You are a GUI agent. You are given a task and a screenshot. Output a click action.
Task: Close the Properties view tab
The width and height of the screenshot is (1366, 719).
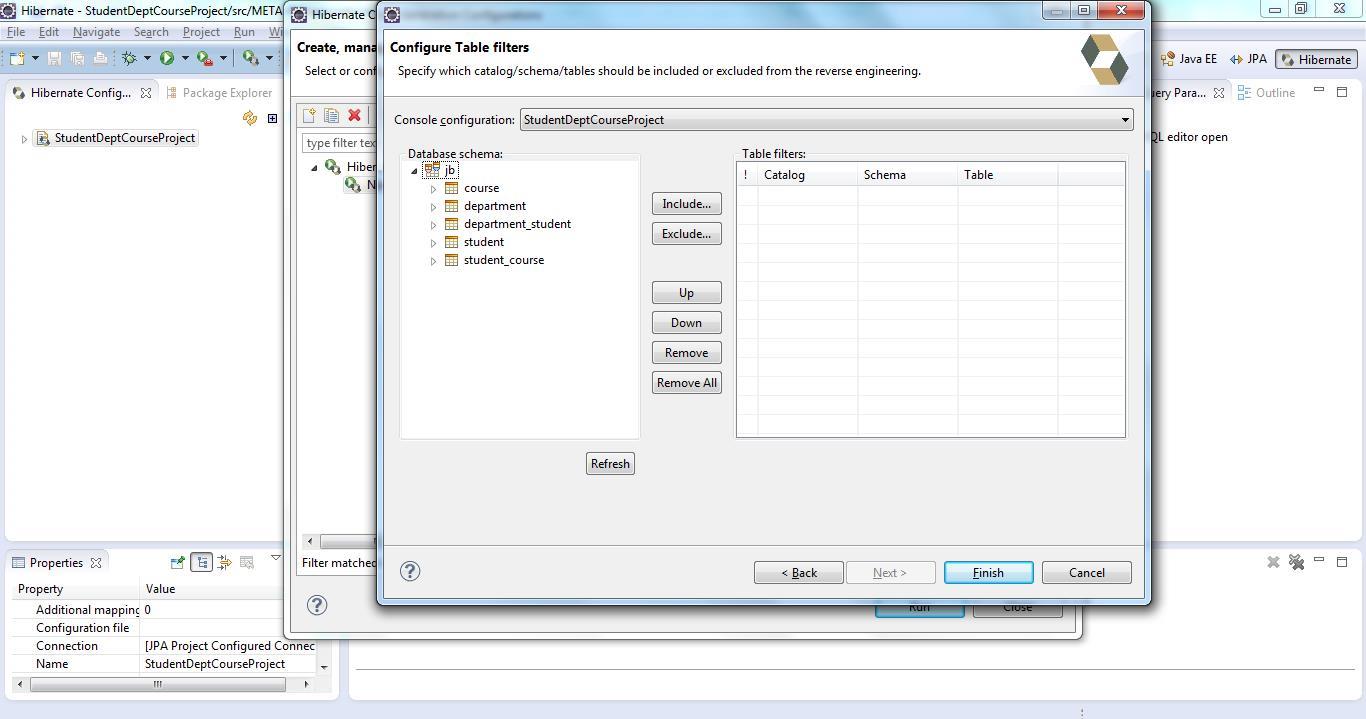[x=96, y=563]
